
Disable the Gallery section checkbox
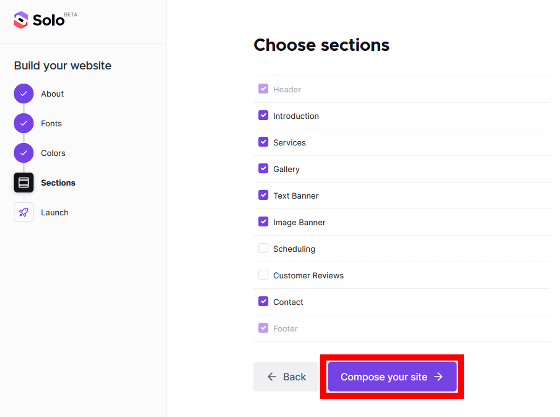(263, 169)
